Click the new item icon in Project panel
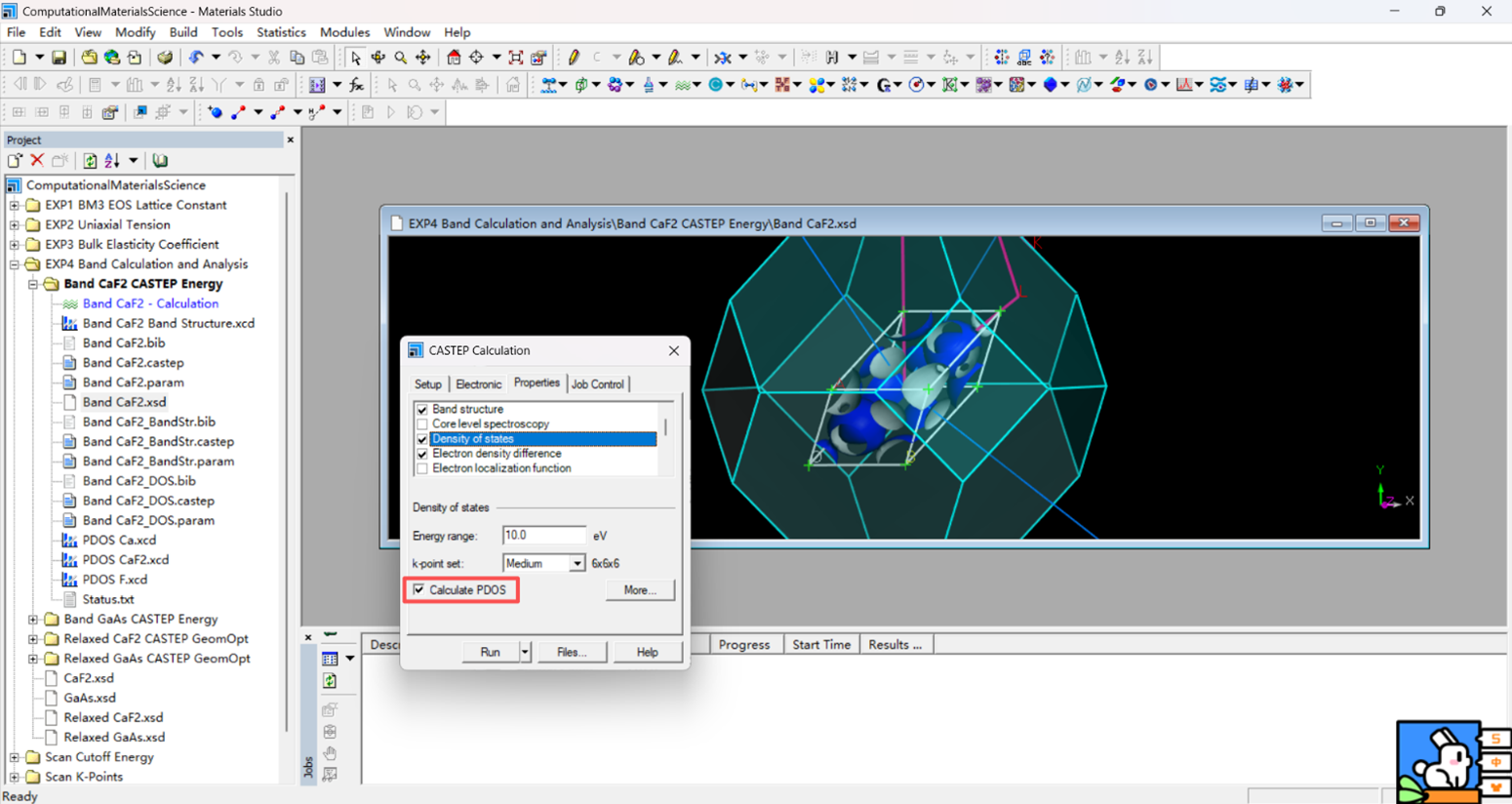The image size is (1512, 804). (x=15, y=160)
